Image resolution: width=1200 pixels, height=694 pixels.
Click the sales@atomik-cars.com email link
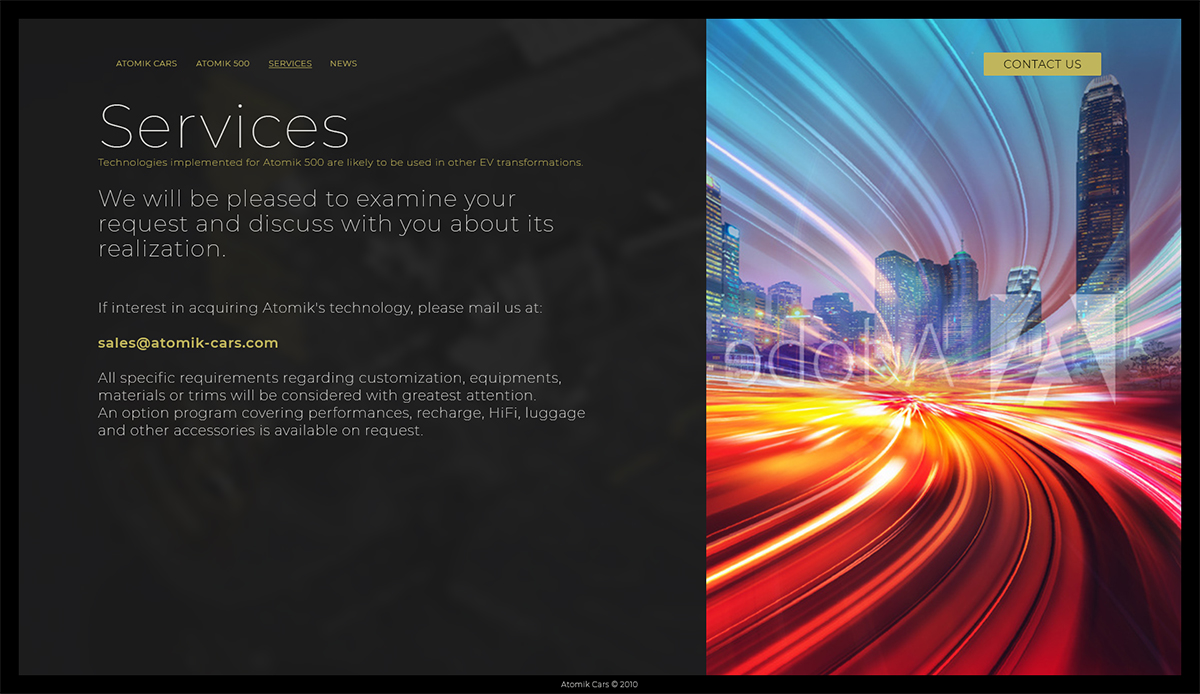188,343
